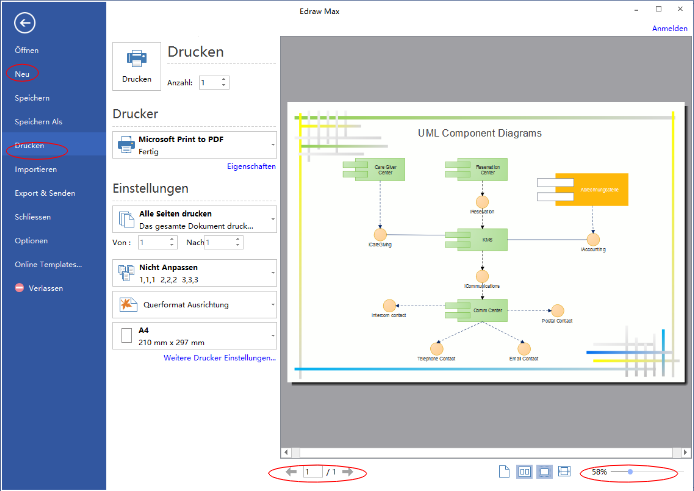
Task: Click left arrow of horizontal preview scrollbar
Action: (286, 452)
